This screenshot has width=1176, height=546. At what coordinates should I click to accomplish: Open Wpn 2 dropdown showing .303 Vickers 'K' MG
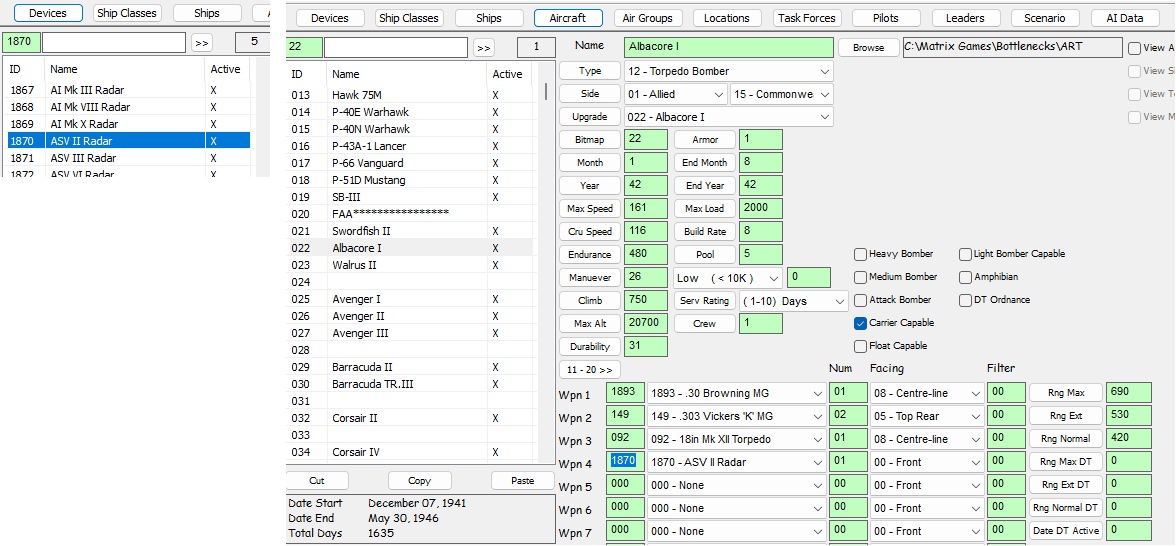point(736,416)
